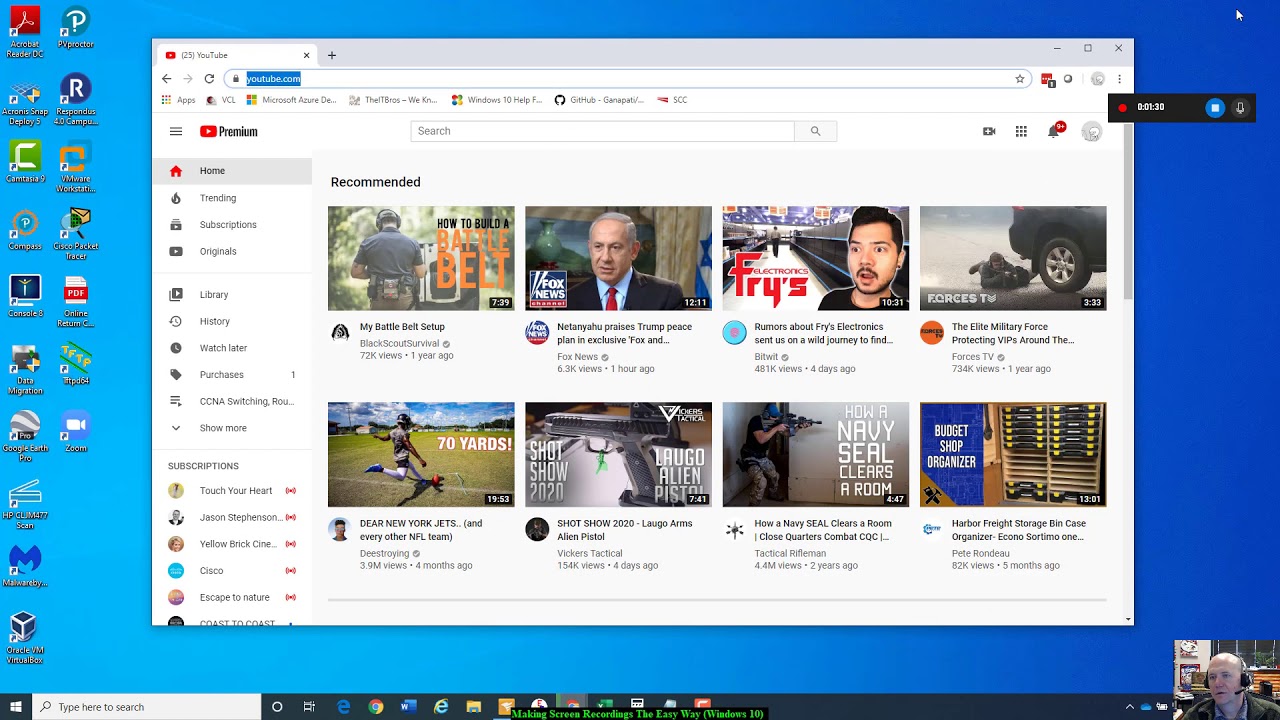The image size is (1280, 720).
Task: Open the YouTube apps grid icon
Action: click(x=1021, y=131)
